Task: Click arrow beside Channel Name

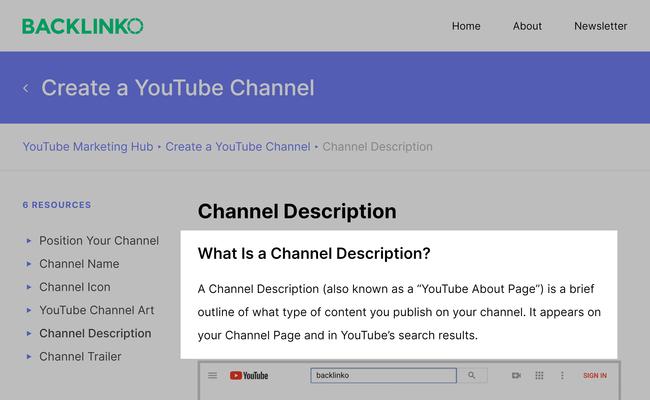Action: pos(29,264)
